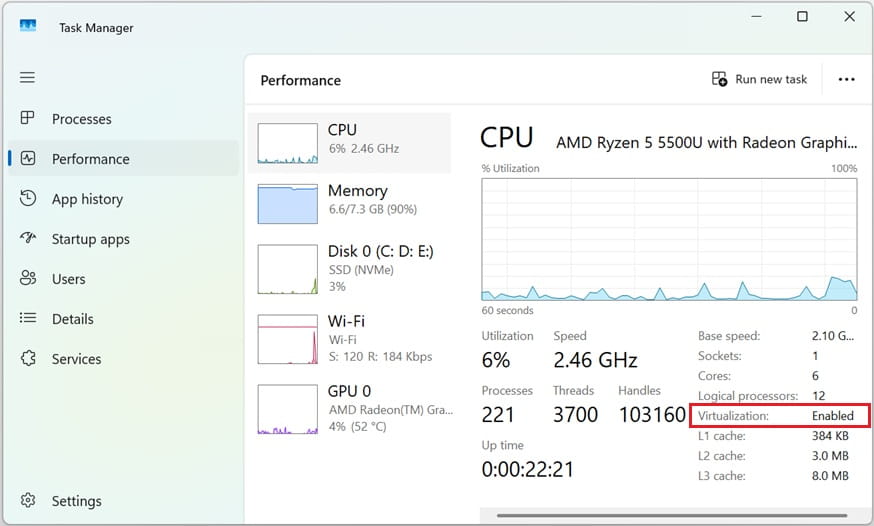Click the up time 0:00:22:21 value
Viewport: 874px width, 526px height.
(x=527, y=469)
